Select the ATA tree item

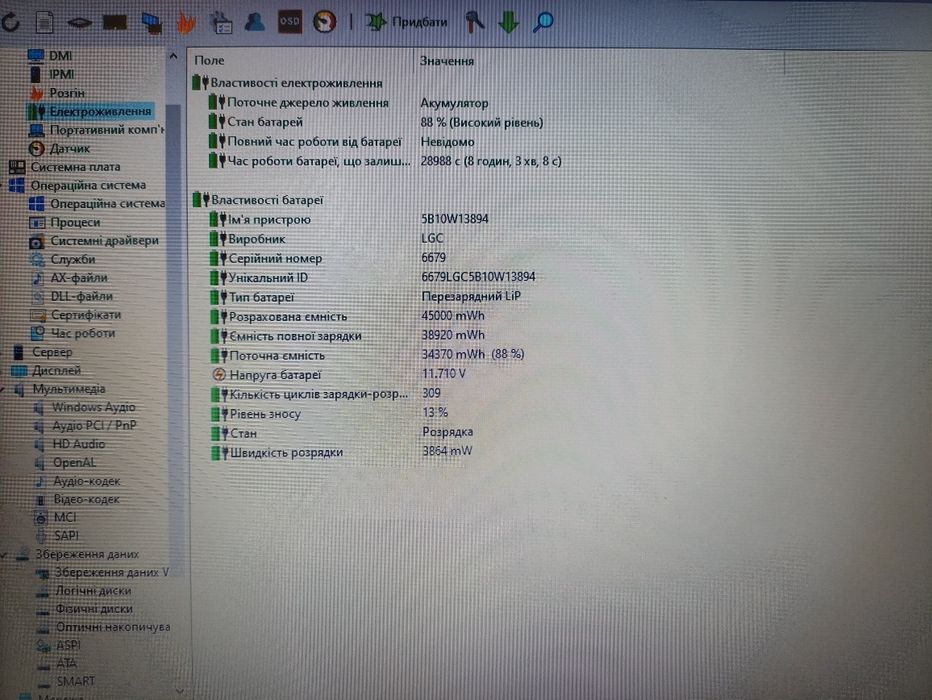(x=67, y=663)
